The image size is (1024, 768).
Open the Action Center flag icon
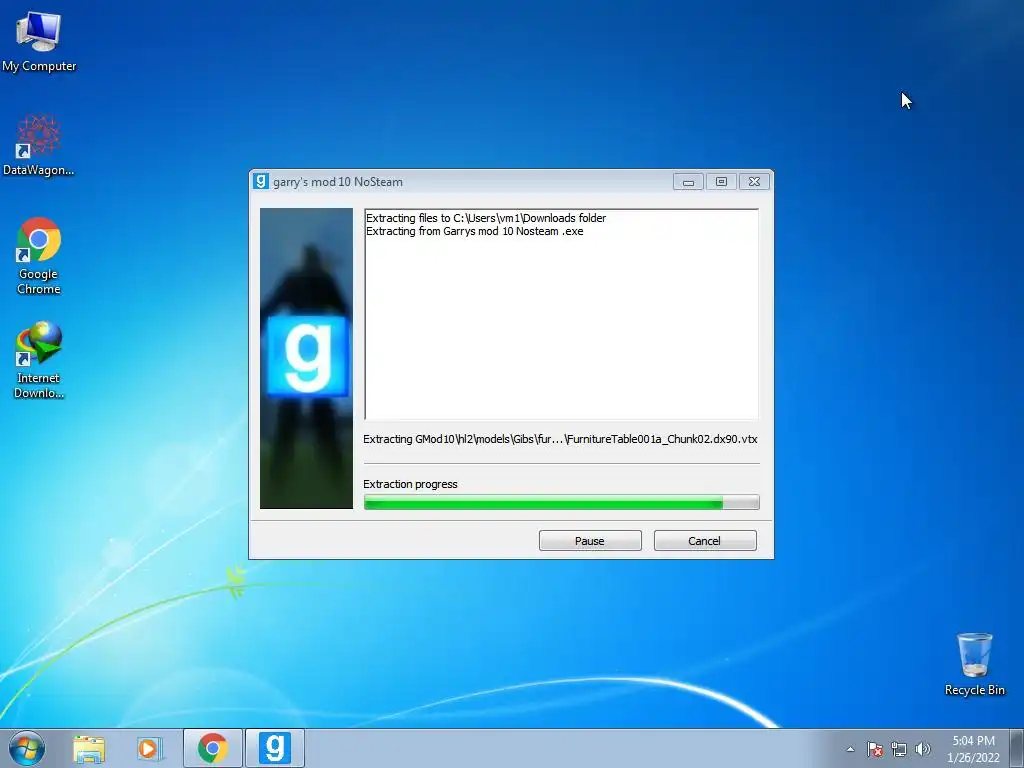875,749
